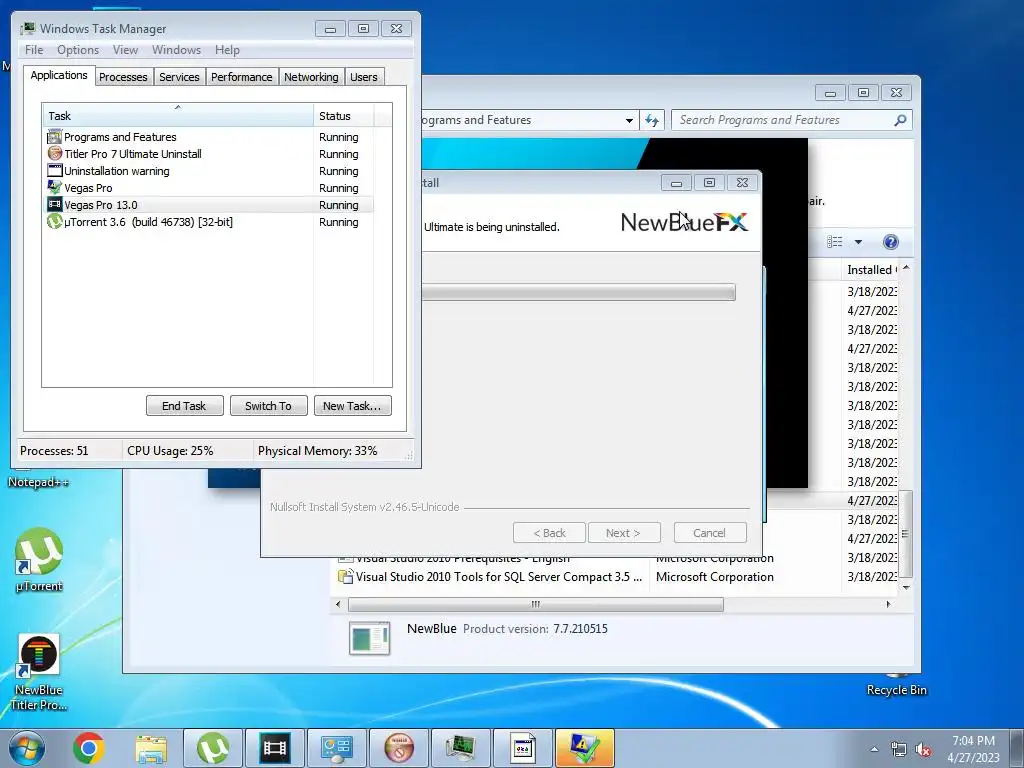
Task: Select Titler Pro 7 Ultimate Uninstall task
Action: tap(209, 154)
